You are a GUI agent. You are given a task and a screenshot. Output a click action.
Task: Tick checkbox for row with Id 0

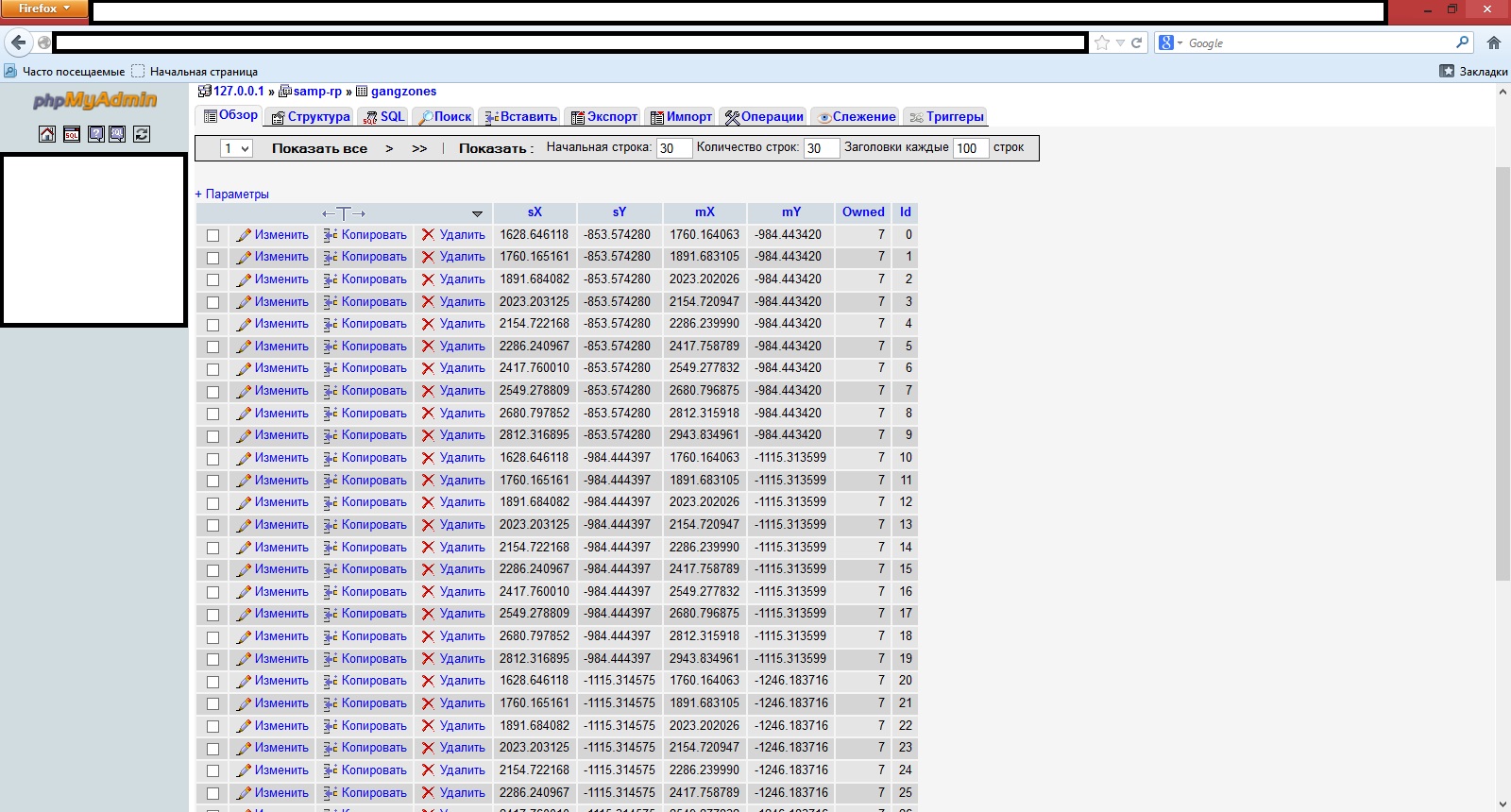tap(212, 236)
